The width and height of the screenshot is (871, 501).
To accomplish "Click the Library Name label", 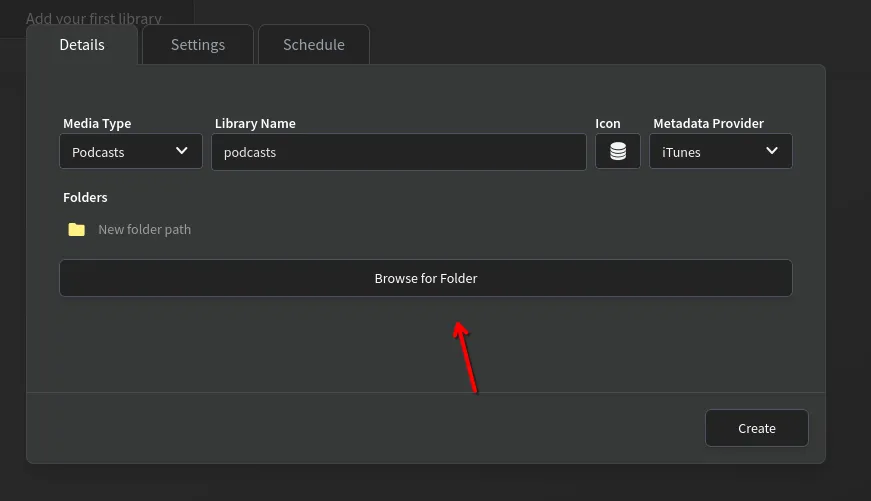I will [x=255, y=124].
